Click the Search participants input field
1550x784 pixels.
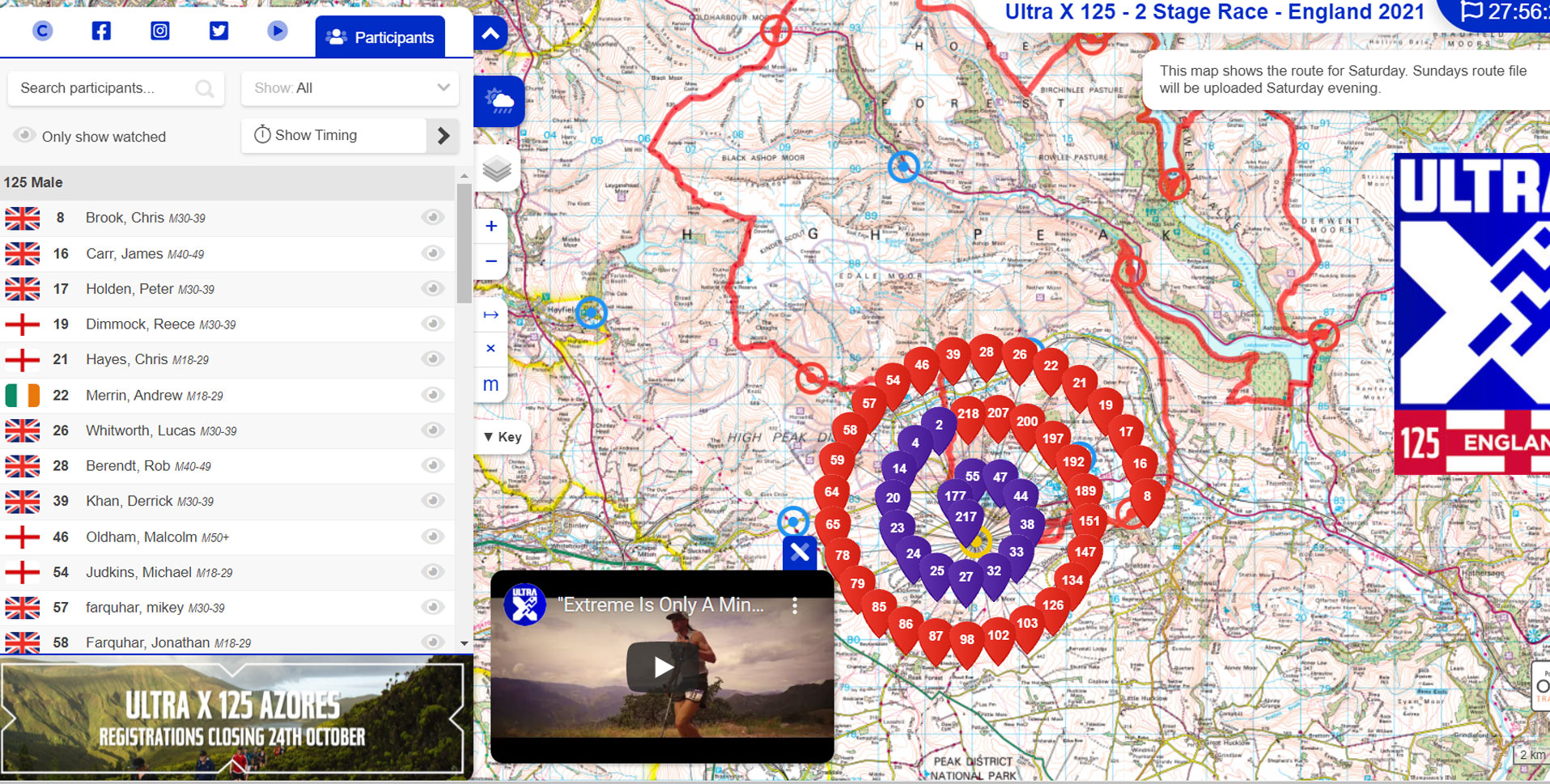105,88
